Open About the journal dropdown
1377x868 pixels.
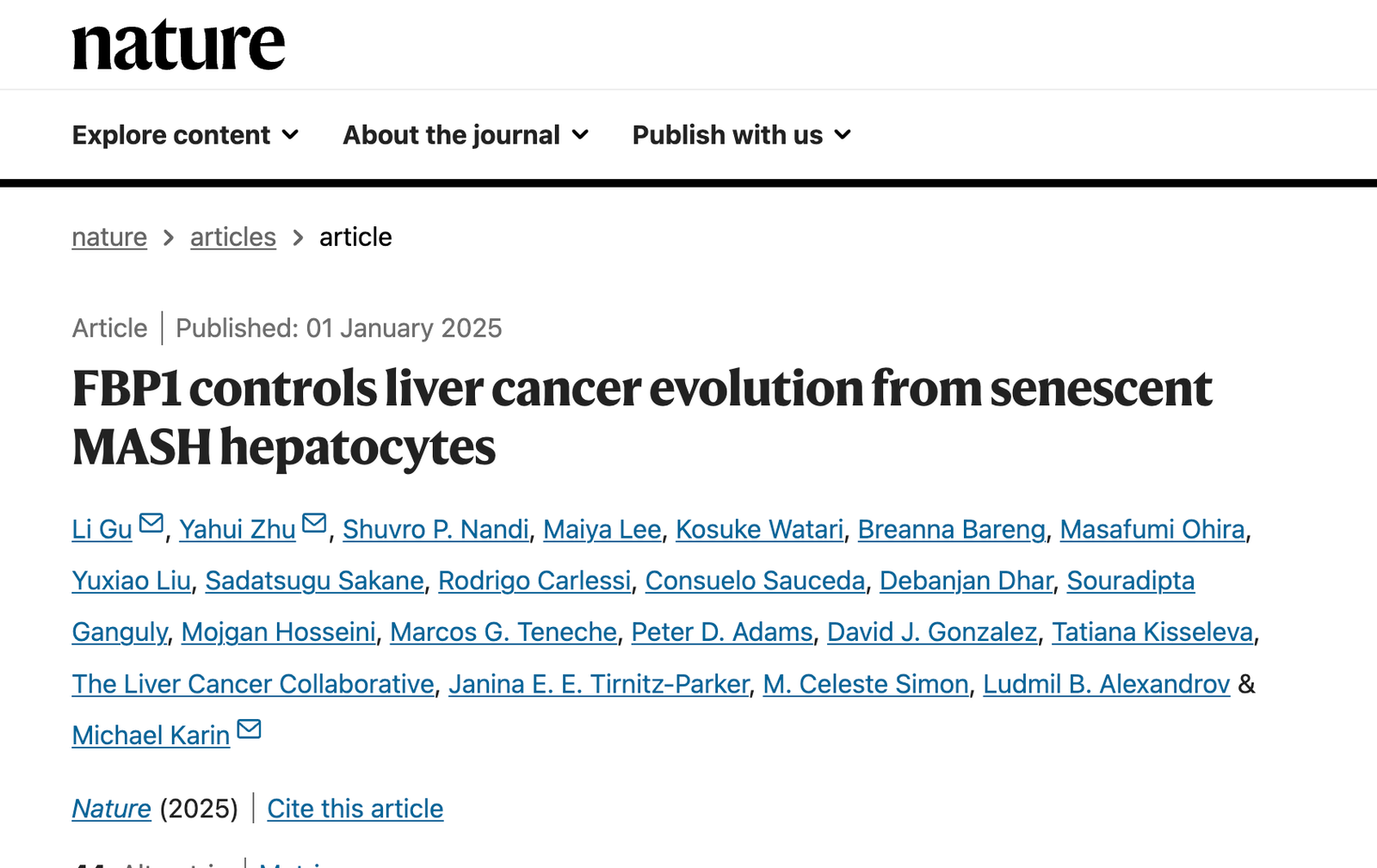point(466,135)
